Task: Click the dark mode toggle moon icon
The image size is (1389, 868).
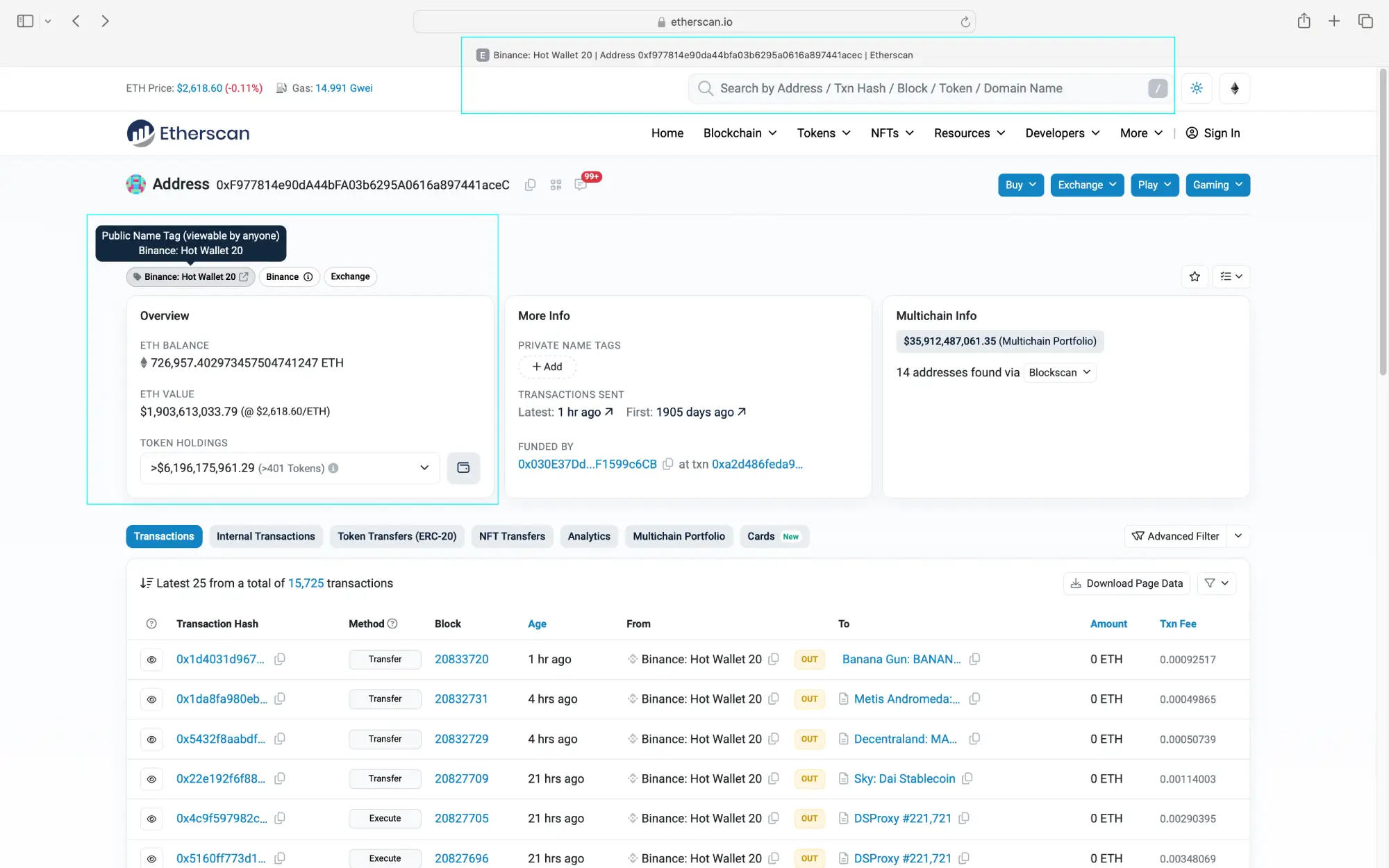Action: click(x=1197, y=88)
